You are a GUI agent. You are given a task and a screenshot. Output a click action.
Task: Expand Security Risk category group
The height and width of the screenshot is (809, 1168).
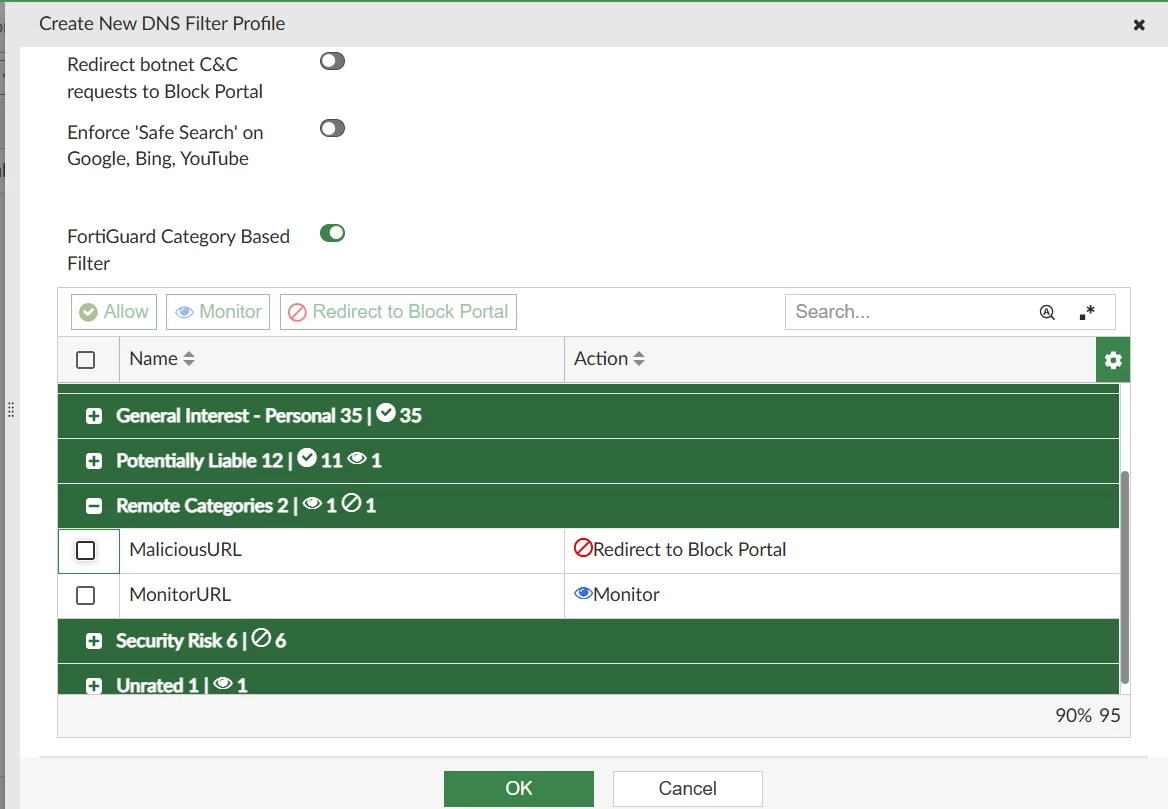[94, 641]
